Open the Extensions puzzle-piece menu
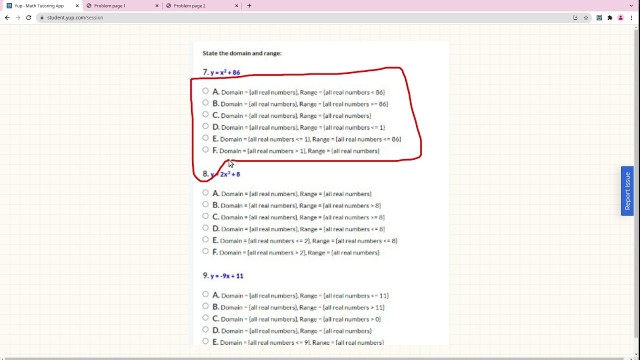This screenshot has height=360, width=640. pyautogui.click(x=610, y=18)
